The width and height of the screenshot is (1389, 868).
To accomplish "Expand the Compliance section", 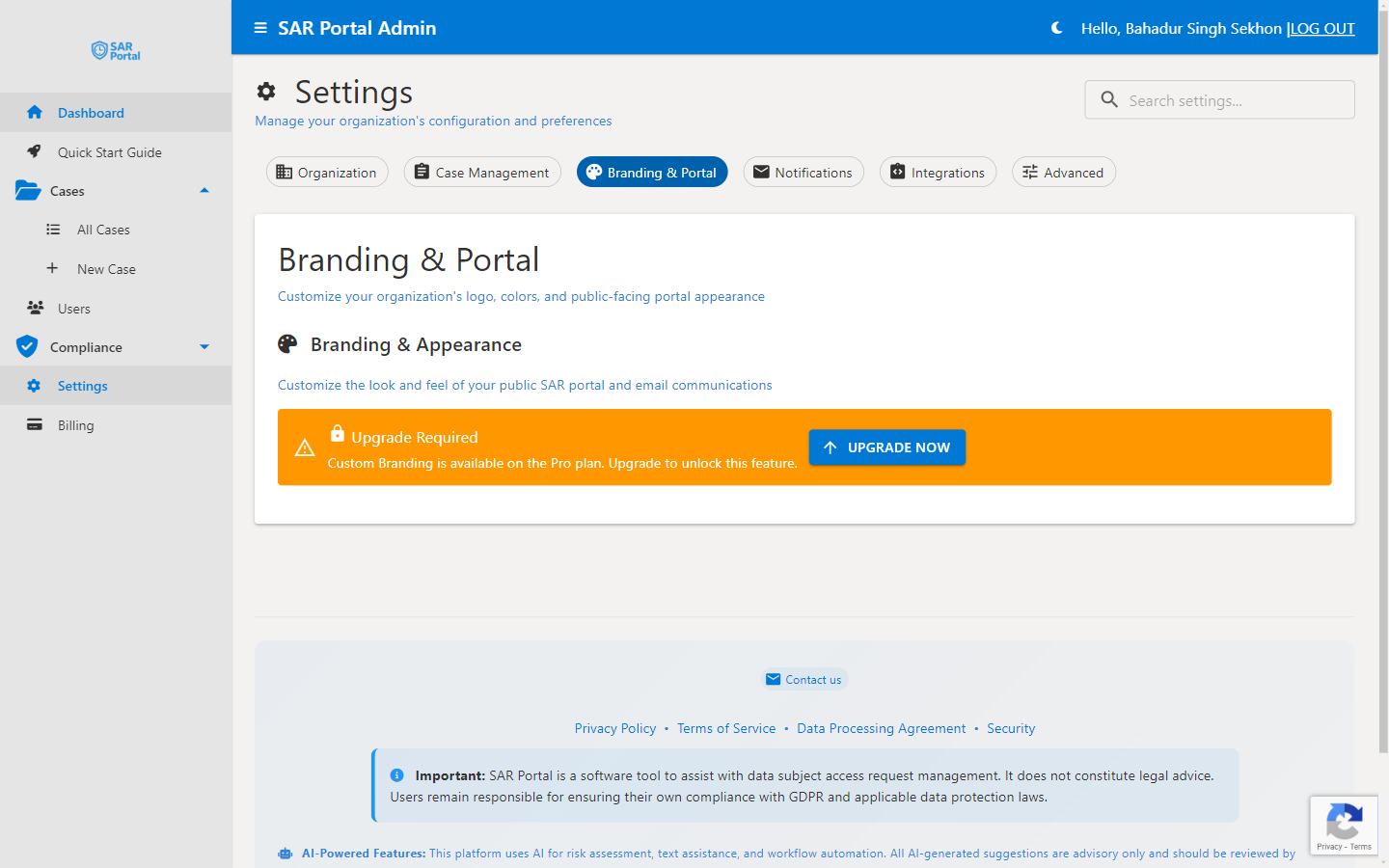I will pyautogui.click(x=204, y=346).
